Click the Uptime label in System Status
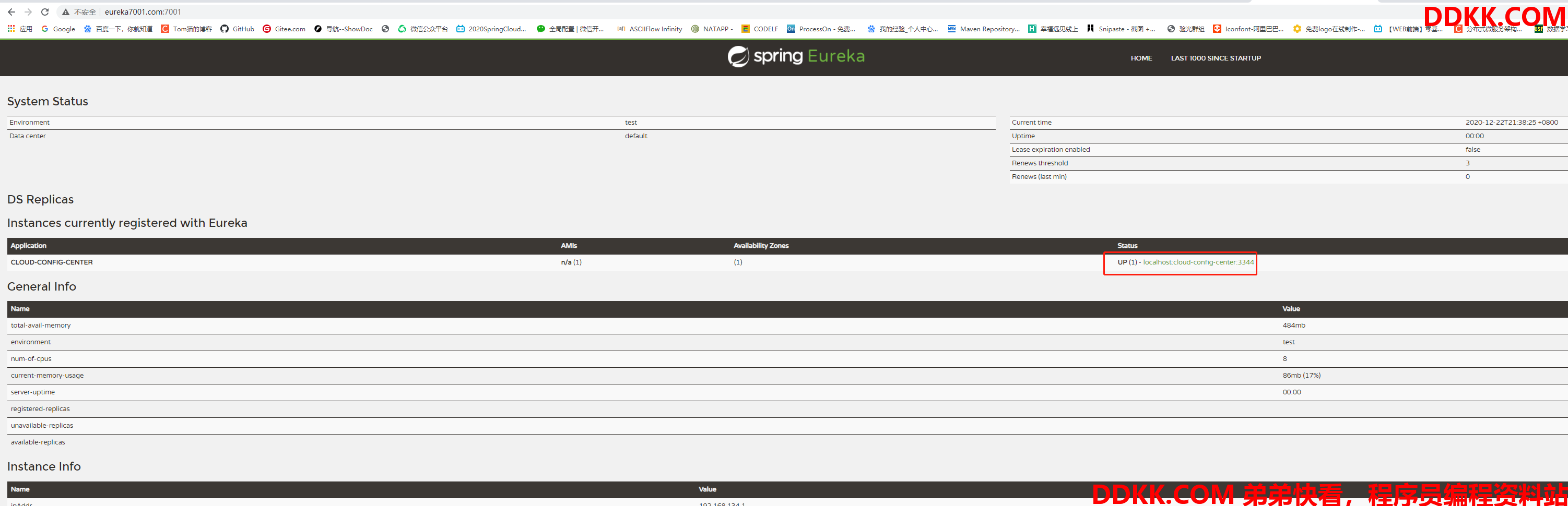1568x506 pixels. (x=1022, y=136)
